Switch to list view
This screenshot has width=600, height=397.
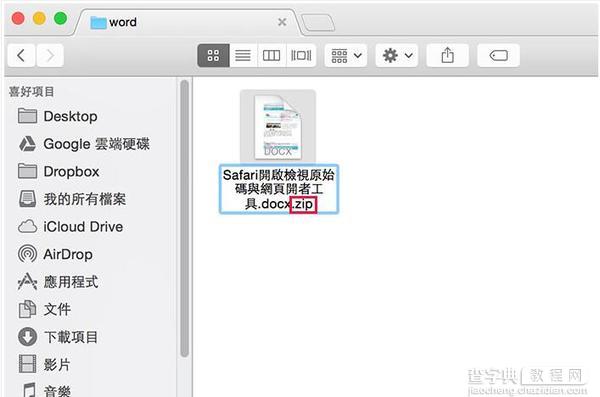tap(243, 56)
